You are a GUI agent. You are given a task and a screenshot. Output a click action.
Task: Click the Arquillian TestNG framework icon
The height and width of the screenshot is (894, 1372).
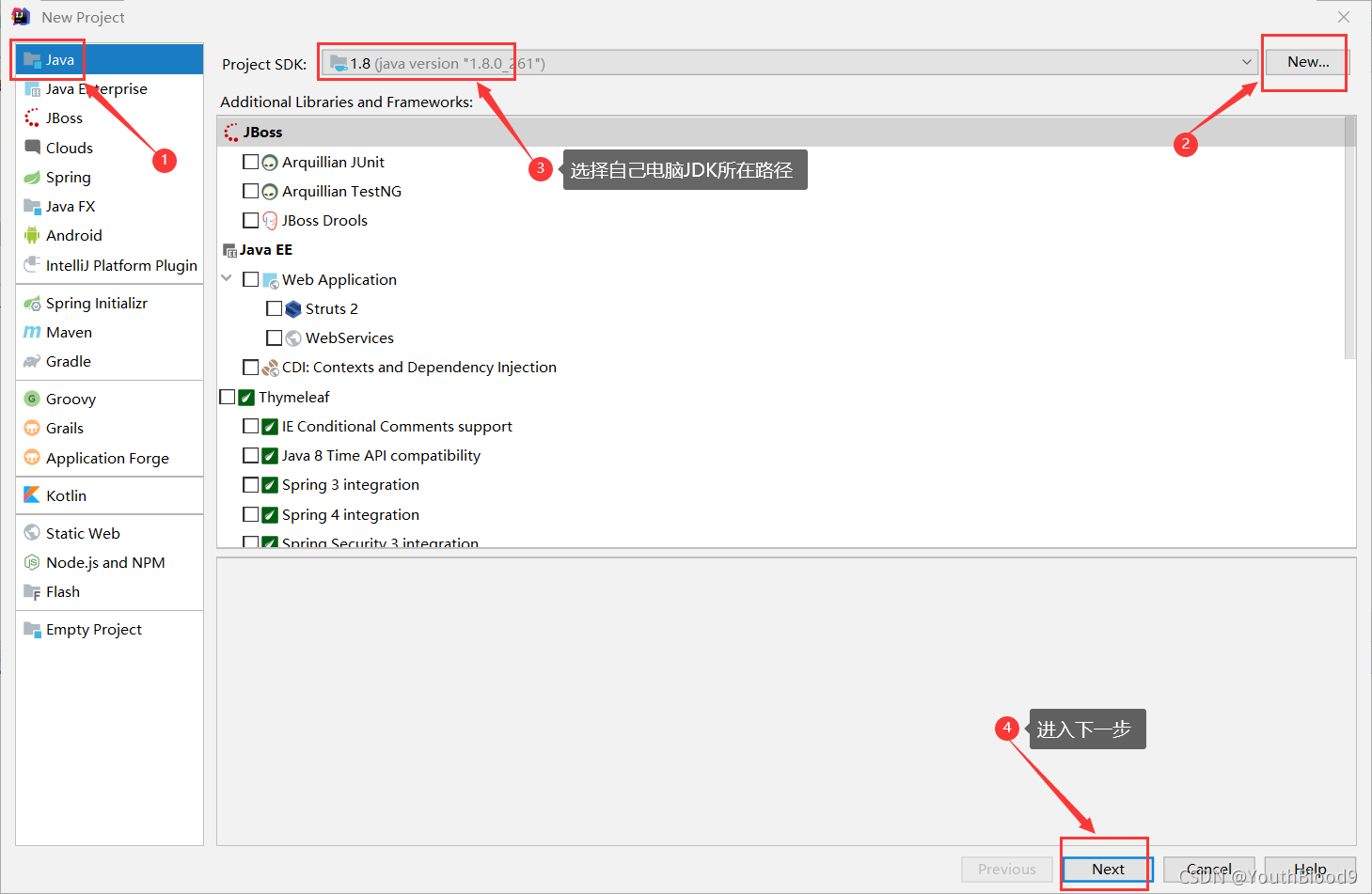270,192
